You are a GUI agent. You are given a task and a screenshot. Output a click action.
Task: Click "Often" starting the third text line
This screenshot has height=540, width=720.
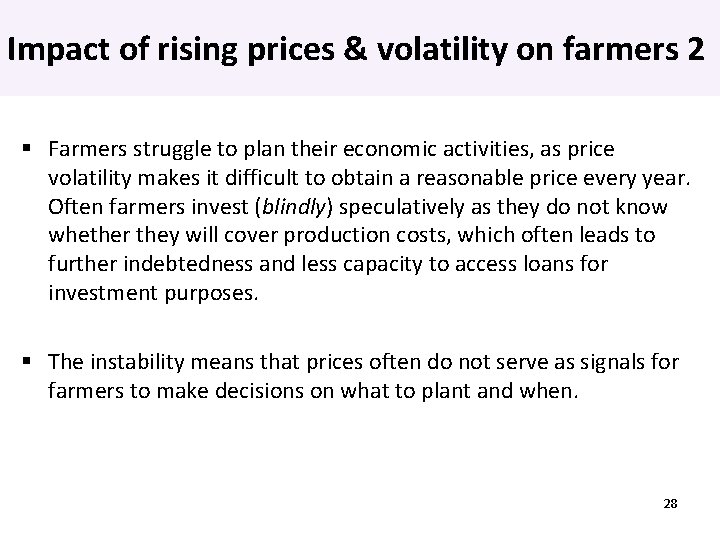tap(71, 207)
